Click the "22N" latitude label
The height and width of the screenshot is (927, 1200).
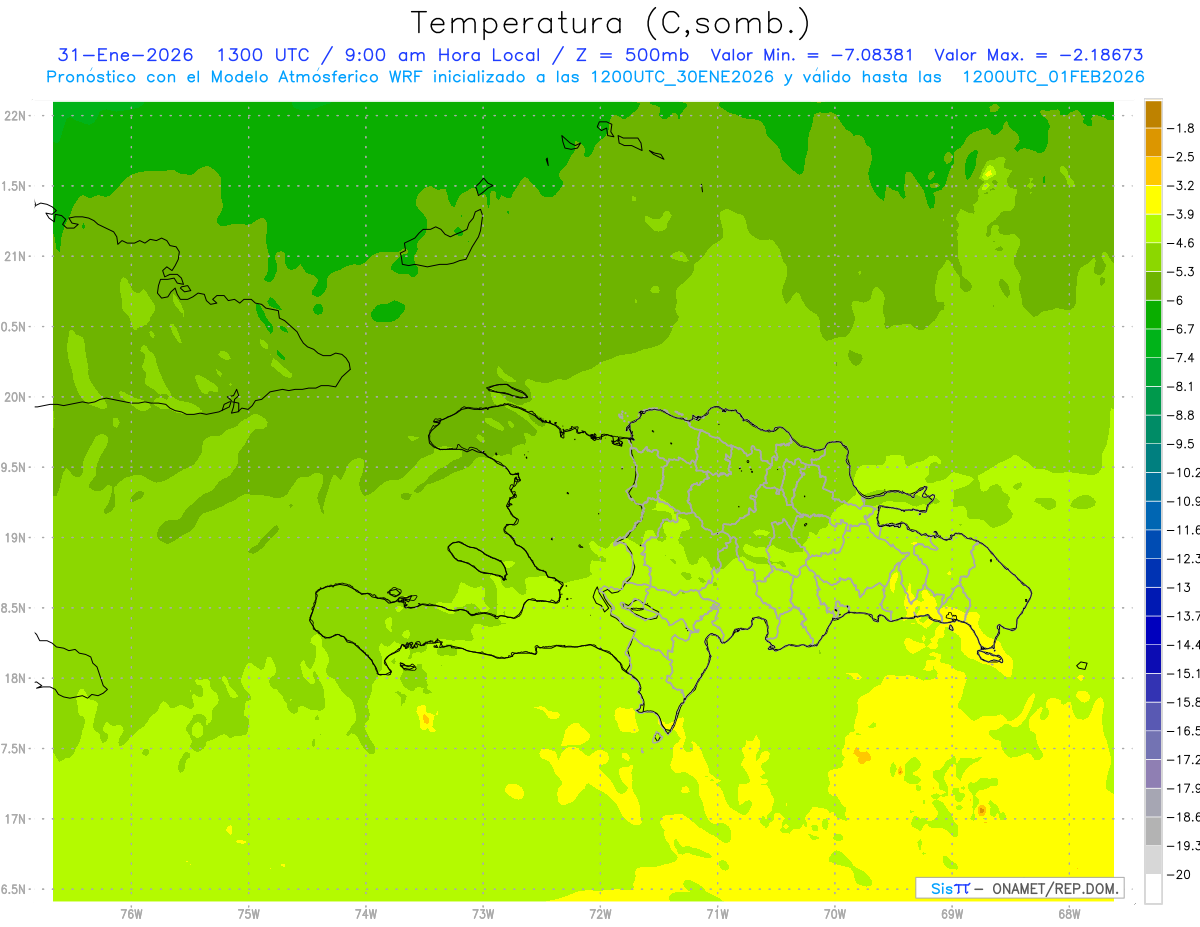(x=15, y=116)
